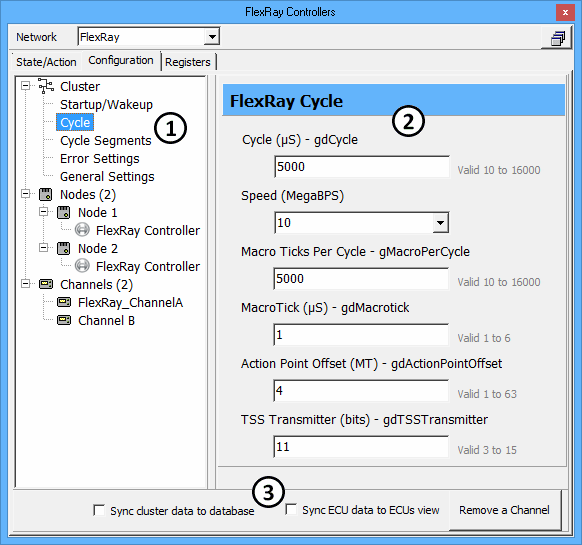Click 'Macro Ticks Per Cycle - gMacroPerCycle' label
582x545 pixels.
pyautogui.click(x=356, y=252)
